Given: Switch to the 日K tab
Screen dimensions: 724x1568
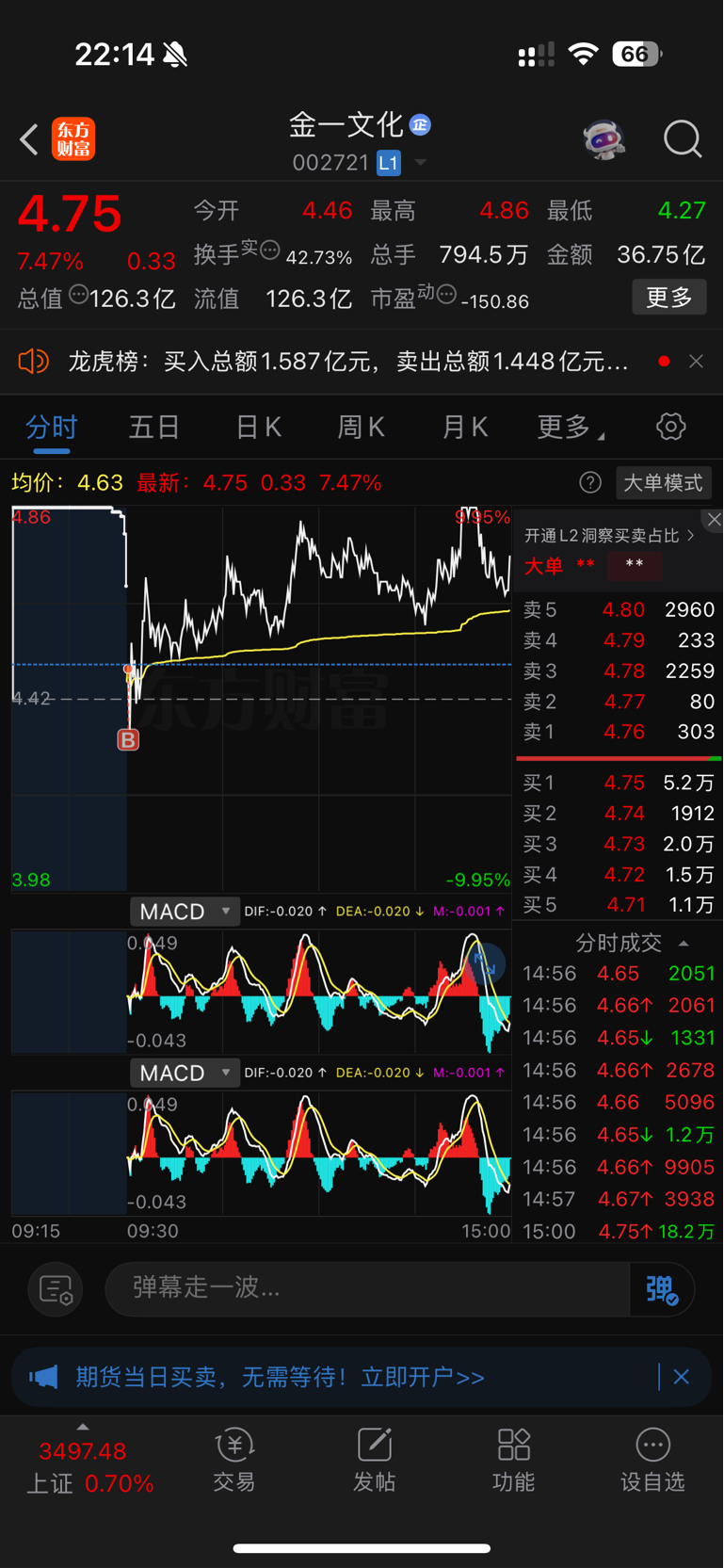Looking at the screenshot, I should point(258,428).
